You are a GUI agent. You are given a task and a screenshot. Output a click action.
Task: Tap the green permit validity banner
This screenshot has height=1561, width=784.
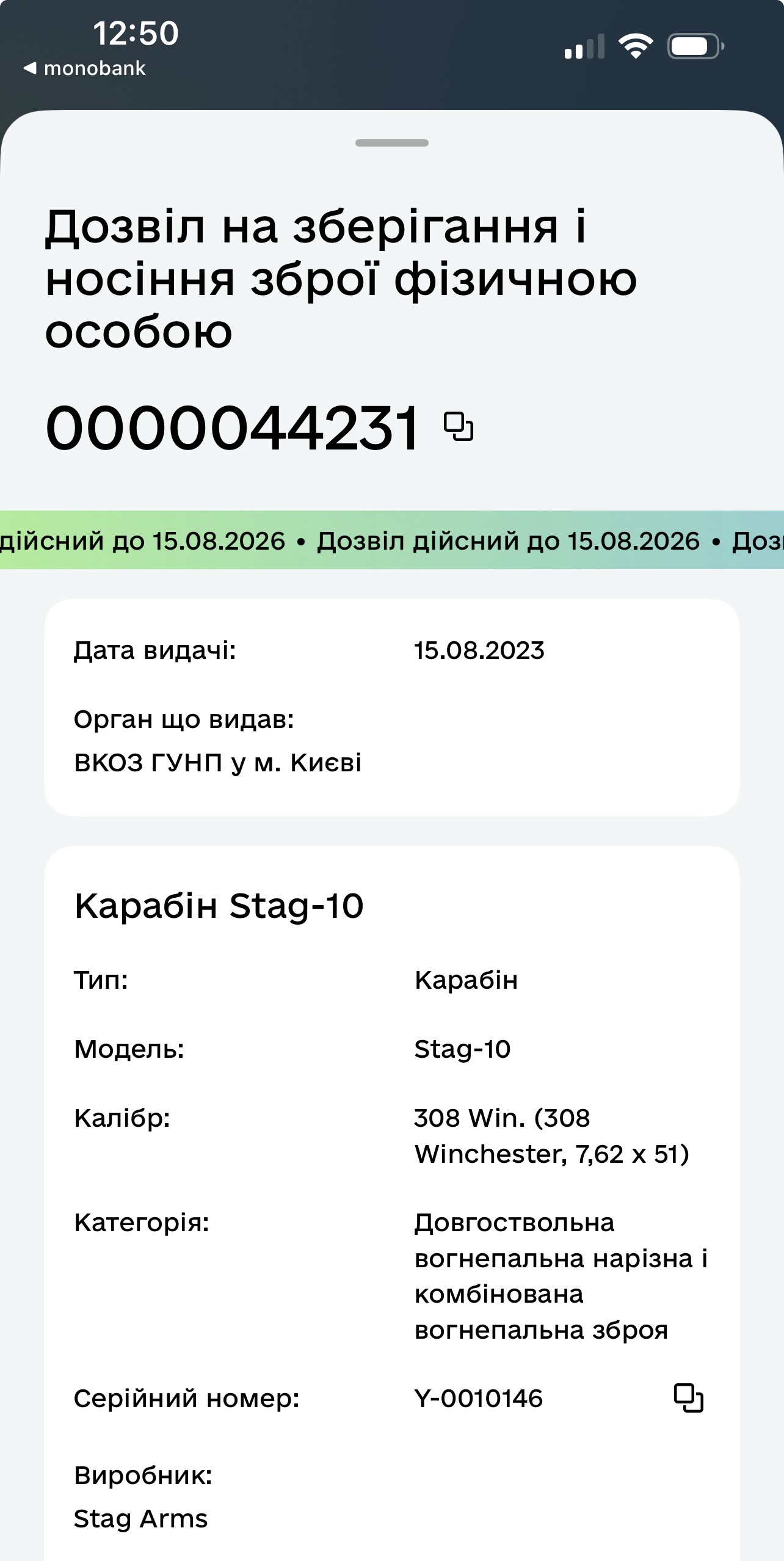pos(392,540)
